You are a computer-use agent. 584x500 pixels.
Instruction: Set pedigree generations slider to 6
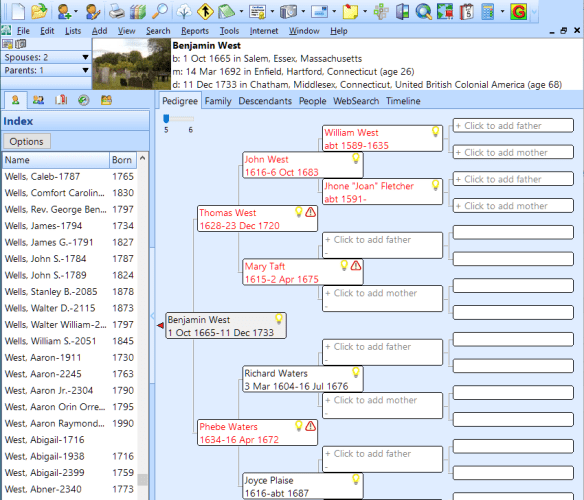(x=190, y=119)
